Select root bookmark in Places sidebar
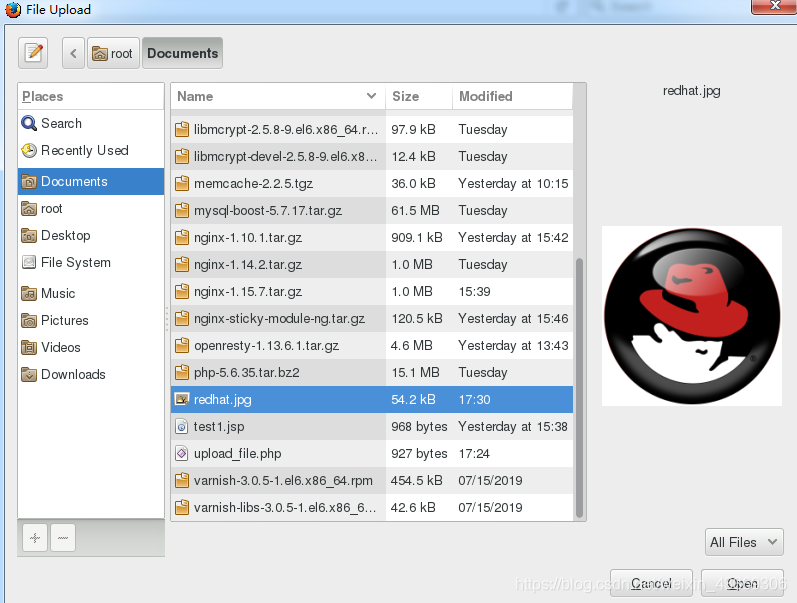797x603 pixels. [x=91, y=208]
